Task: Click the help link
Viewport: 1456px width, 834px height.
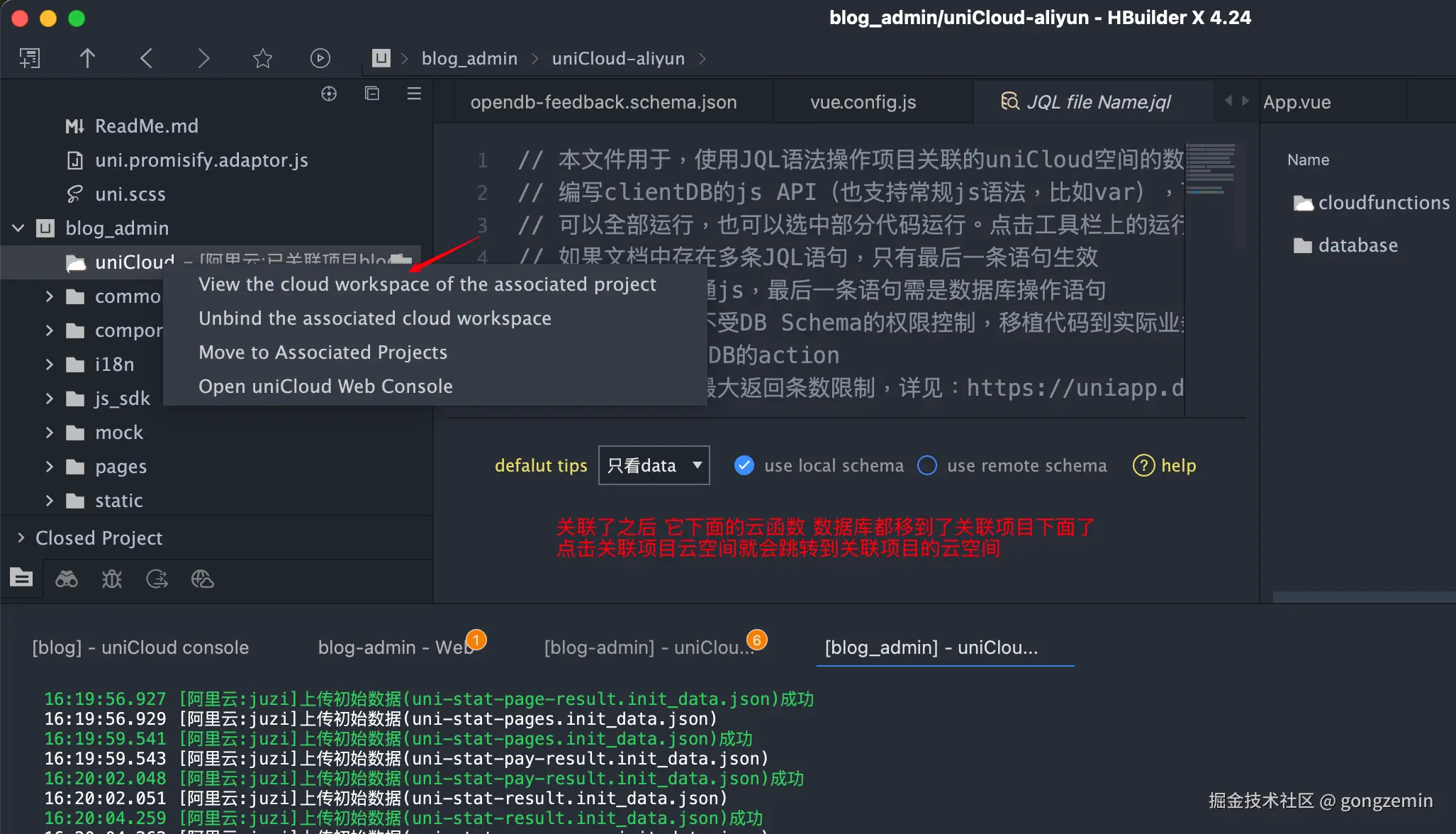Action: (x=1177, y=465)
